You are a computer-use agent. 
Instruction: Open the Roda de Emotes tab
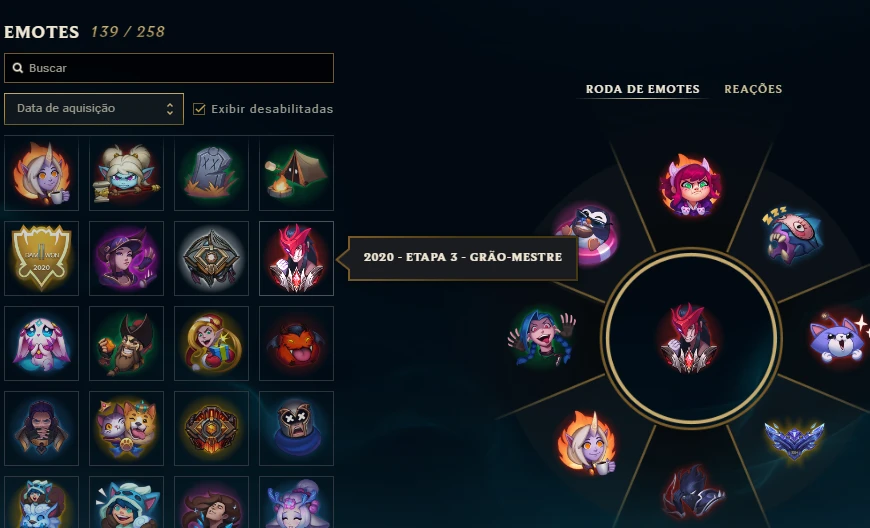(643, 89)
